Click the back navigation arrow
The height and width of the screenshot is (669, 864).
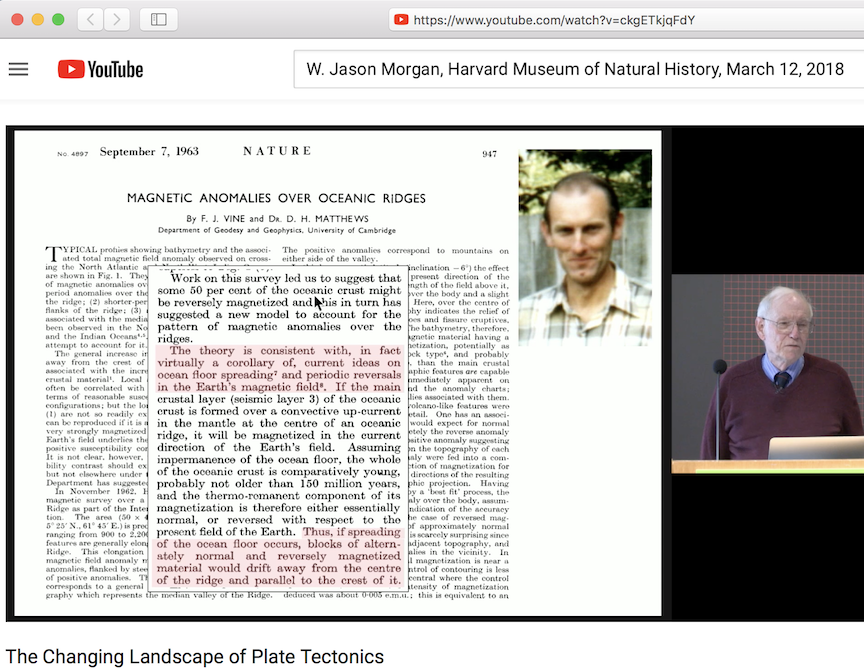88,18
